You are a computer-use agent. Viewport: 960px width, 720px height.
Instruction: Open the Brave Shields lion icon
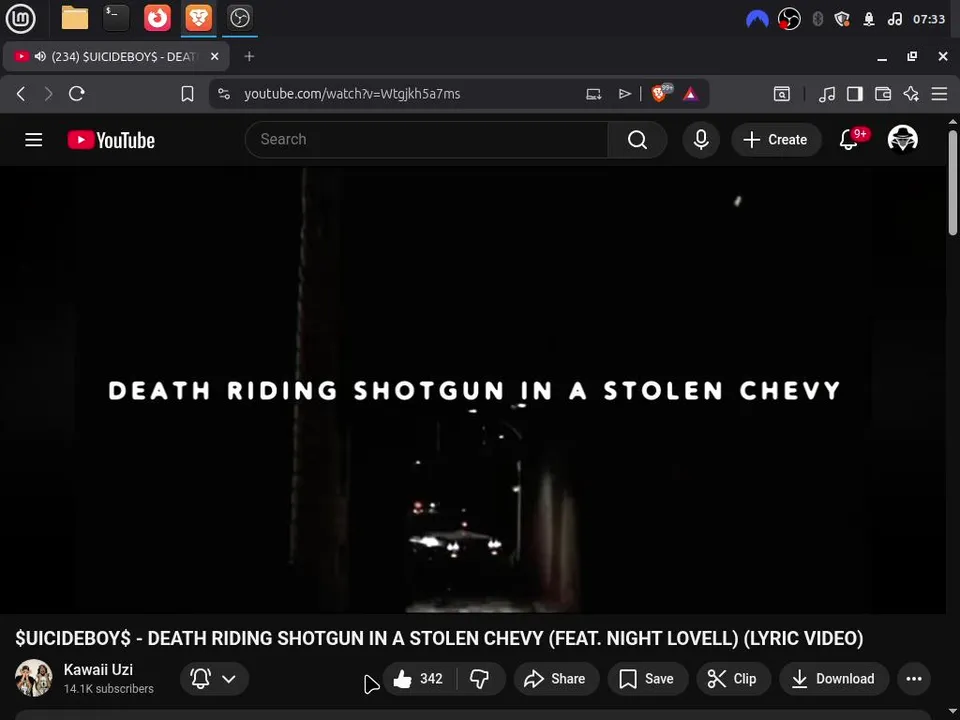[661, 93]
